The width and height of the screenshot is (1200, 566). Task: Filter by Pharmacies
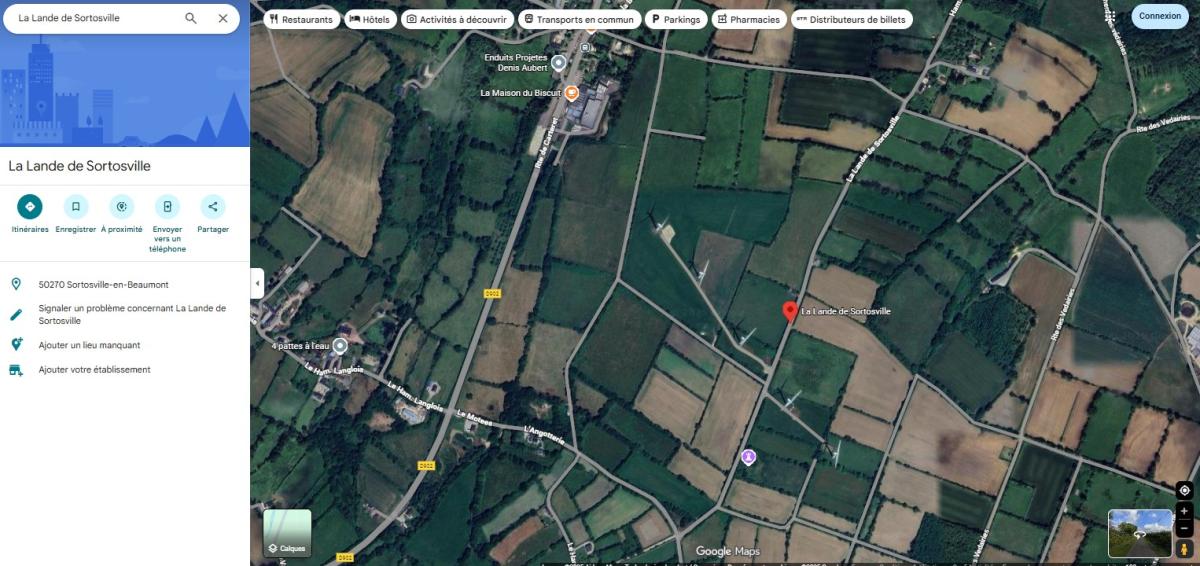pyautogui.click(x=748, y=19)
